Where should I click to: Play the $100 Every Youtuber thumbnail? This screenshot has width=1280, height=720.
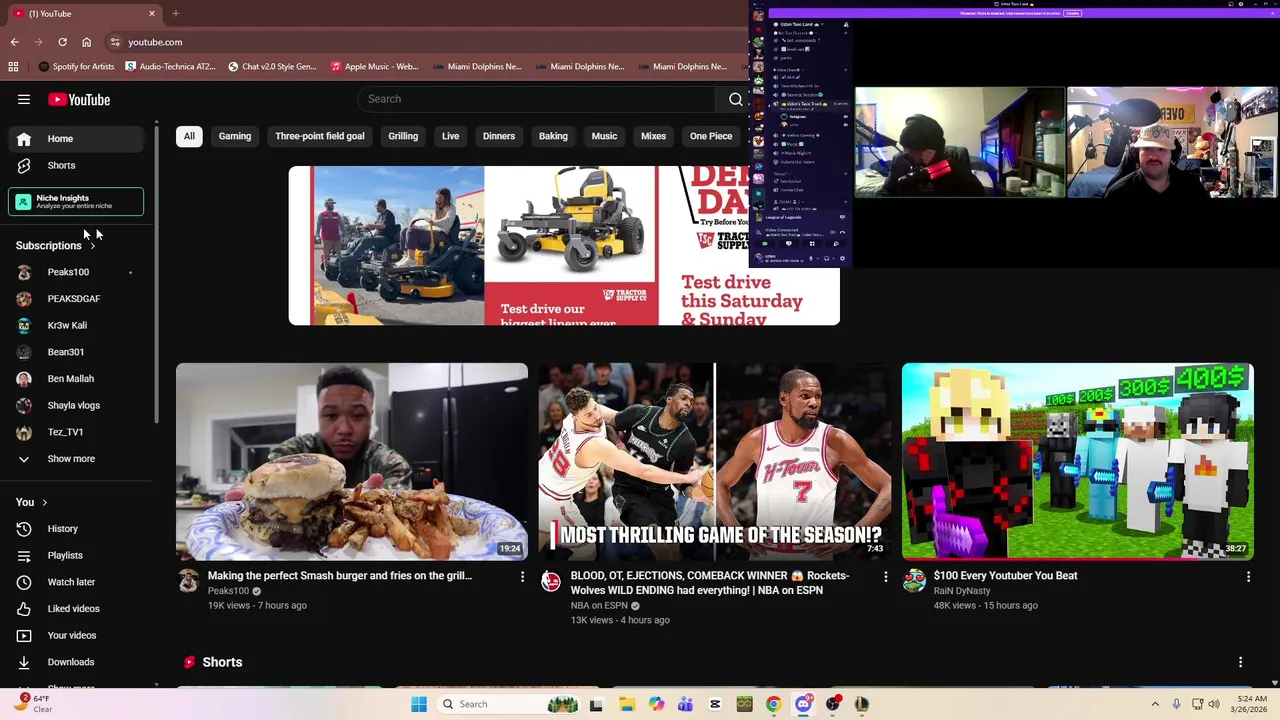(1078, 461)
